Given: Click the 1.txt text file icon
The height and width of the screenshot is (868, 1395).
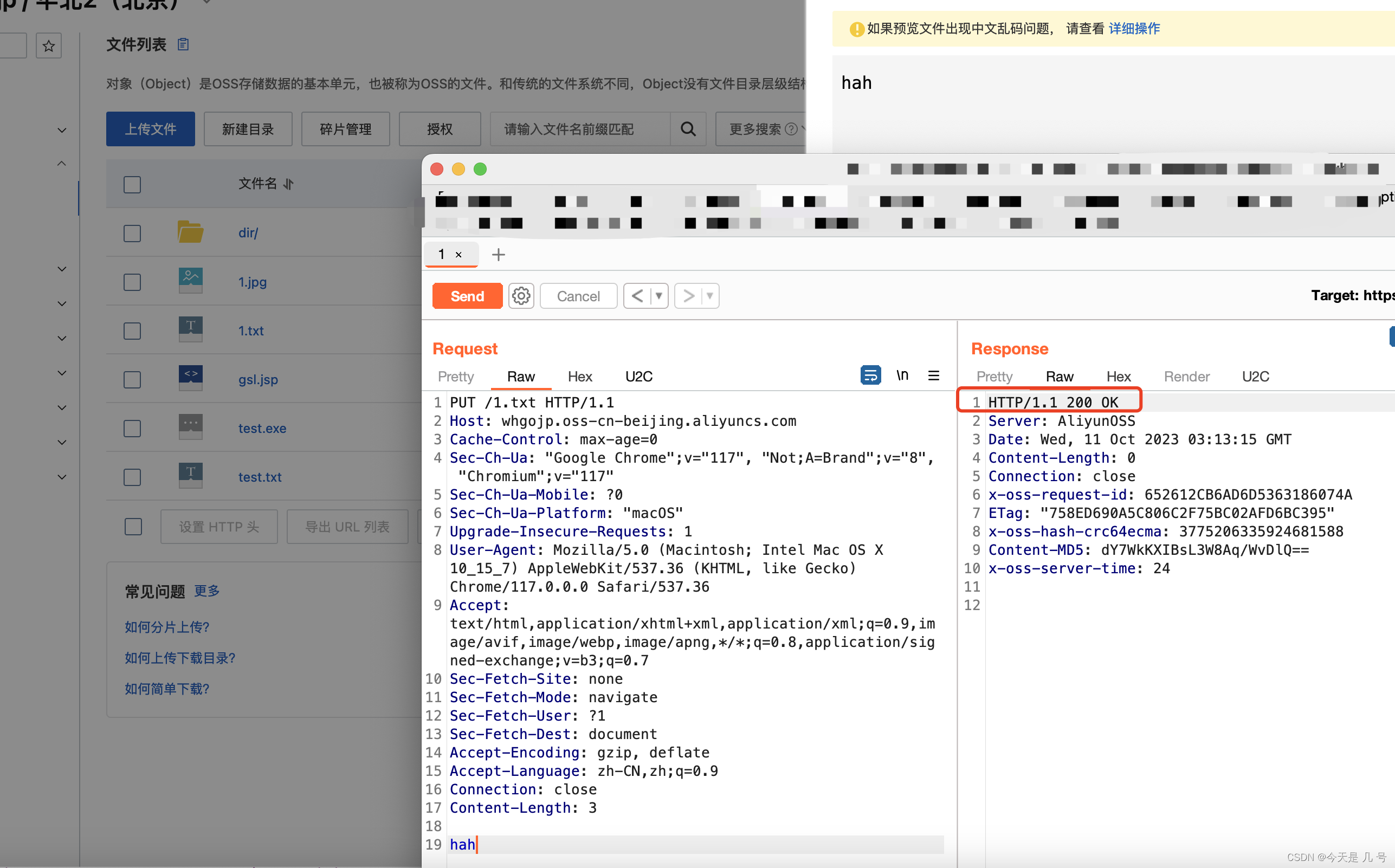Looking at the screenshot, I should (190, 329).
